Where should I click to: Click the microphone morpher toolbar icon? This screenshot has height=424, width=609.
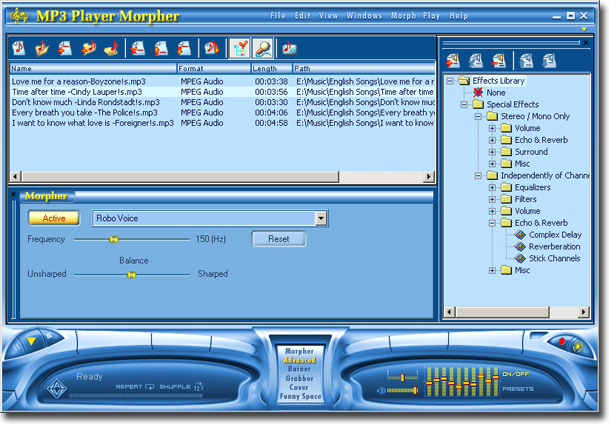(263, 48)
